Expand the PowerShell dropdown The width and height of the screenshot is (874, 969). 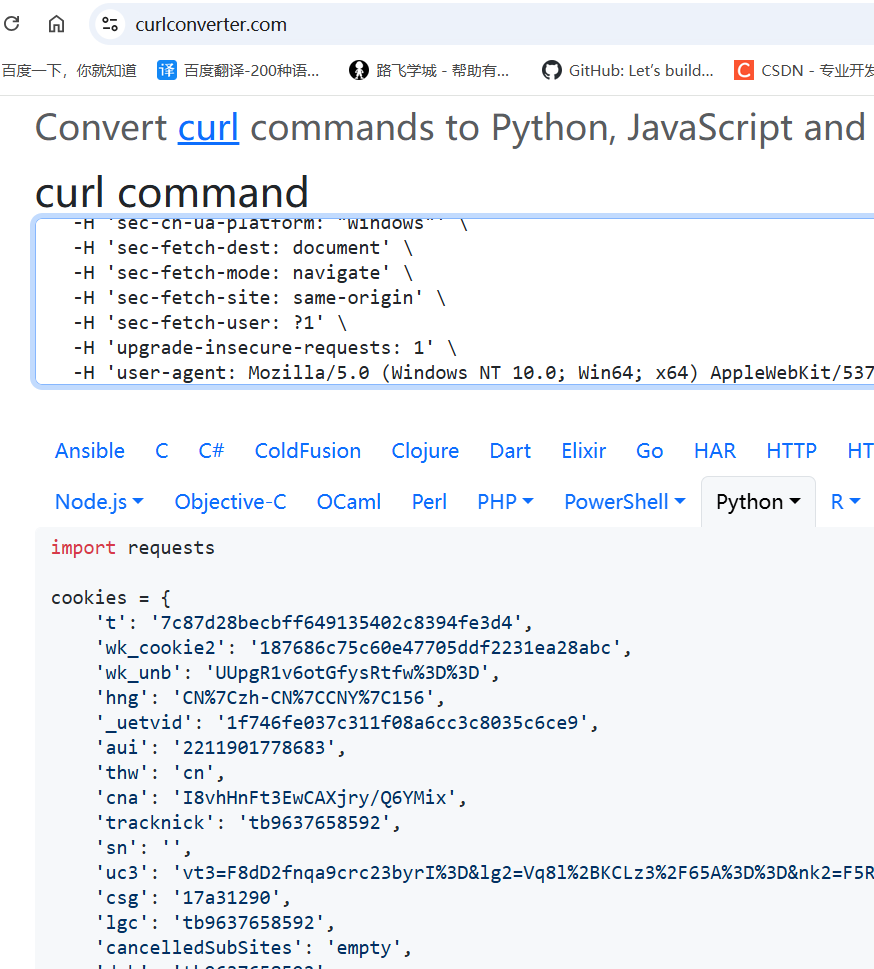(x=624, y=502)
